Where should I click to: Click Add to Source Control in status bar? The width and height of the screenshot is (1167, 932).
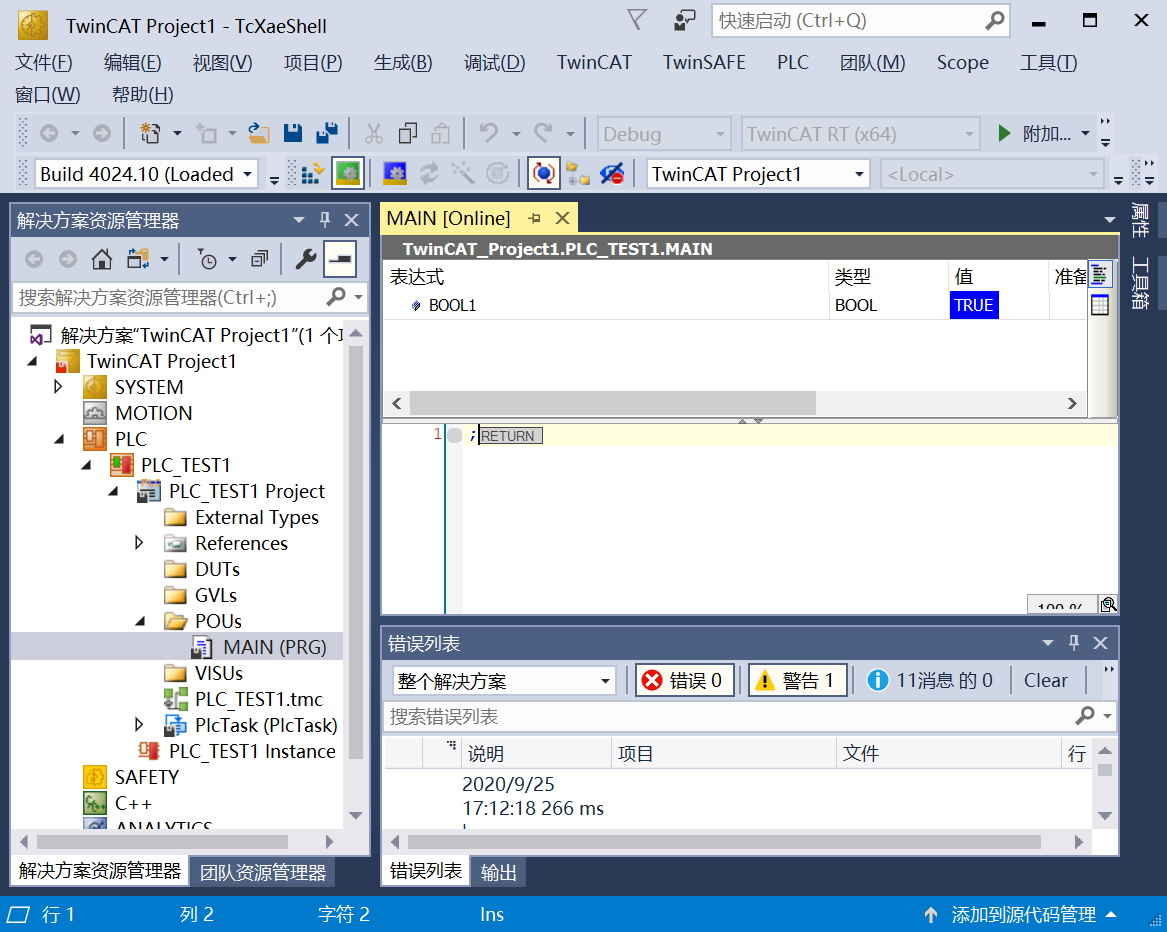(1023, 915)
